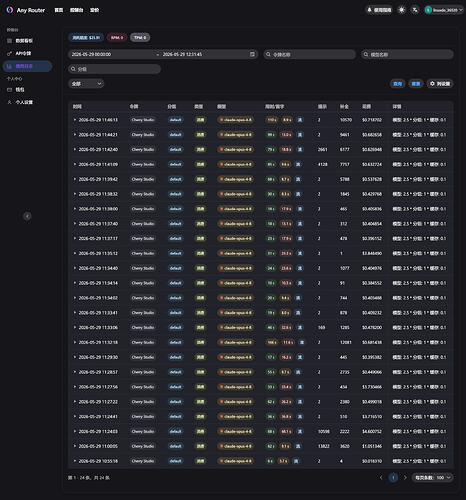The width and height of the screenshot is (466, 500).
Task: Click the time column header
Action: tap(77, 107)
